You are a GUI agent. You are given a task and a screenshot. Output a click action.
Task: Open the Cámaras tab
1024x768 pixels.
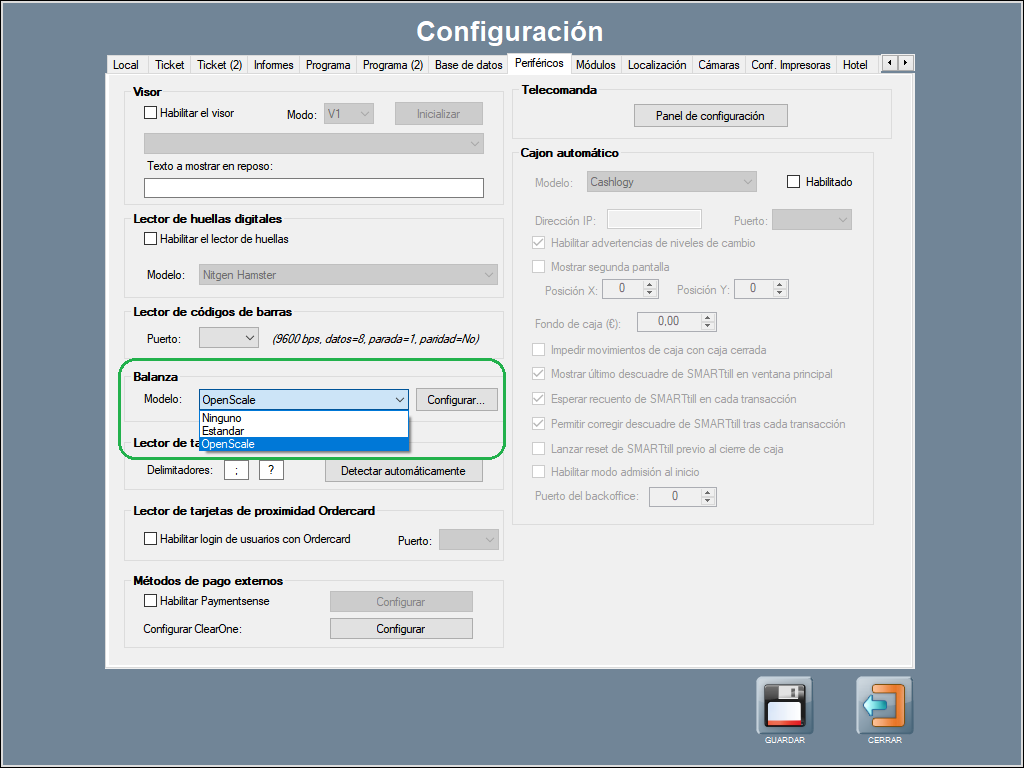718,65
